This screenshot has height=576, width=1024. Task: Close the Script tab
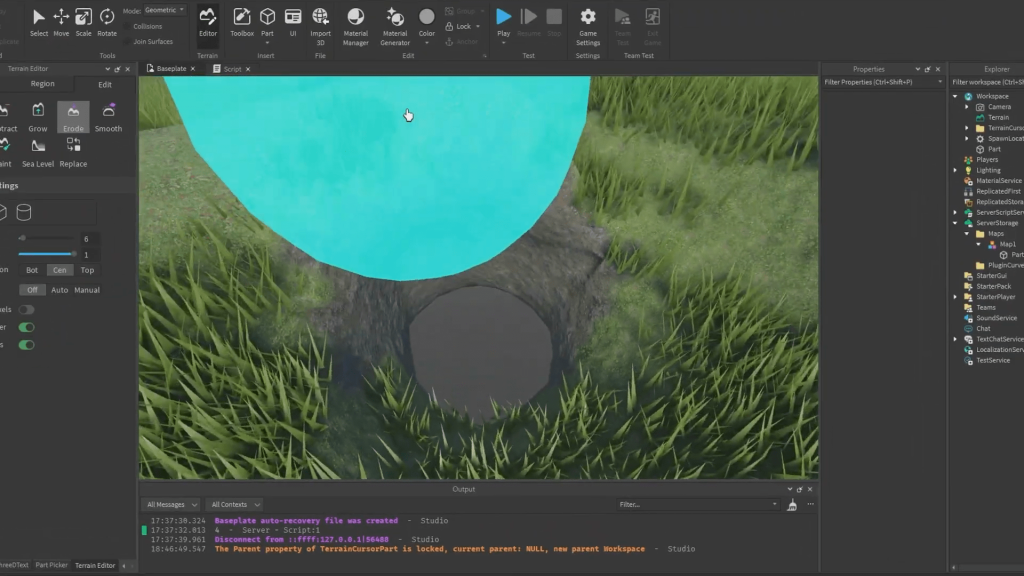248,69
